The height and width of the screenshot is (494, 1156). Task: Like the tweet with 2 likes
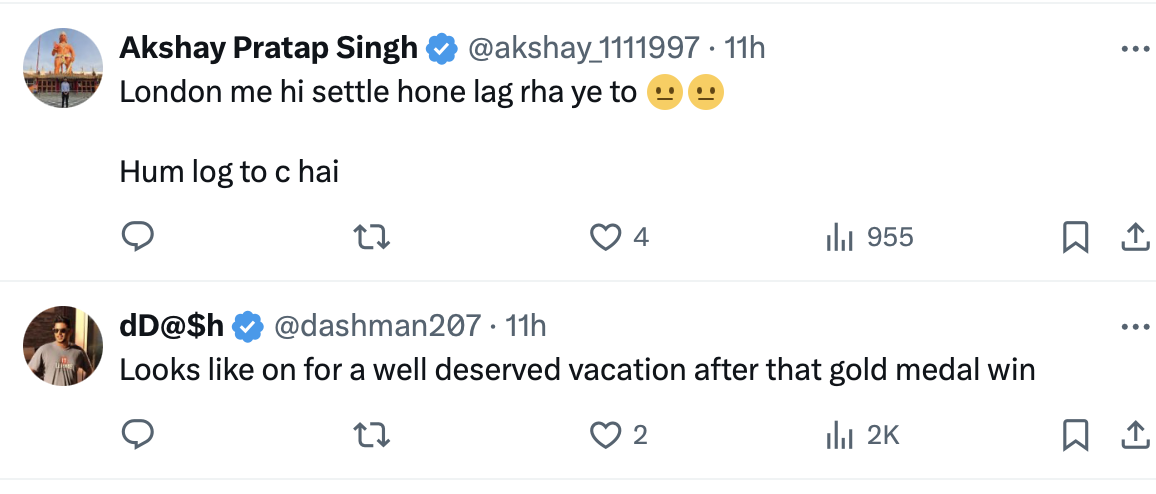pos(605,435)
